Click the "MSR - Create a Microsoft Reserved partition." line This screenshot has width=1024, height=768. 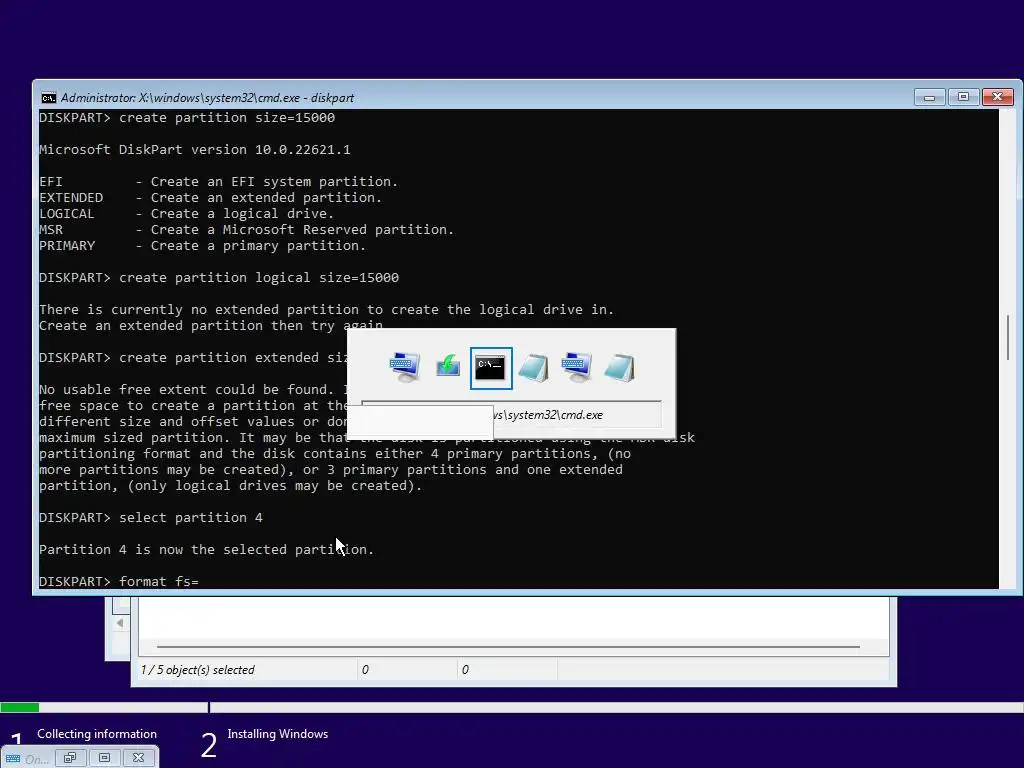246,230
